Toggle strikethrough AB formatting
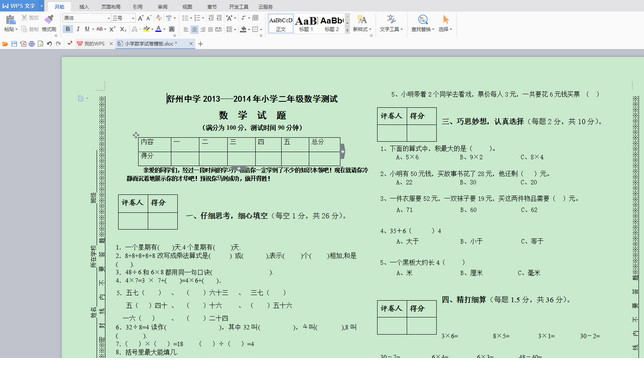Viewport: 644px width, 372px height. click(99, 29)
